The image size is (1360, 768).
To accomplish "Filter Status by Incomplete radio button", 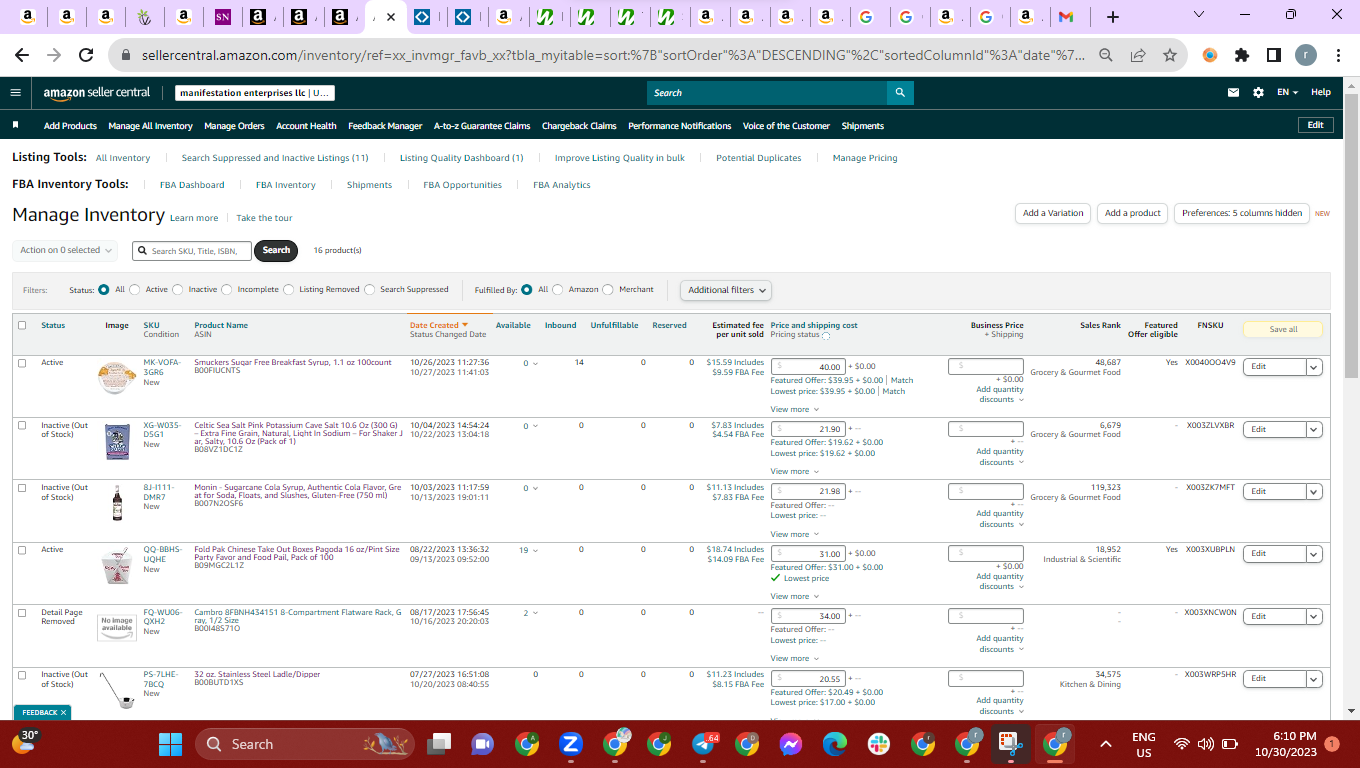I will tap(227, 290).
